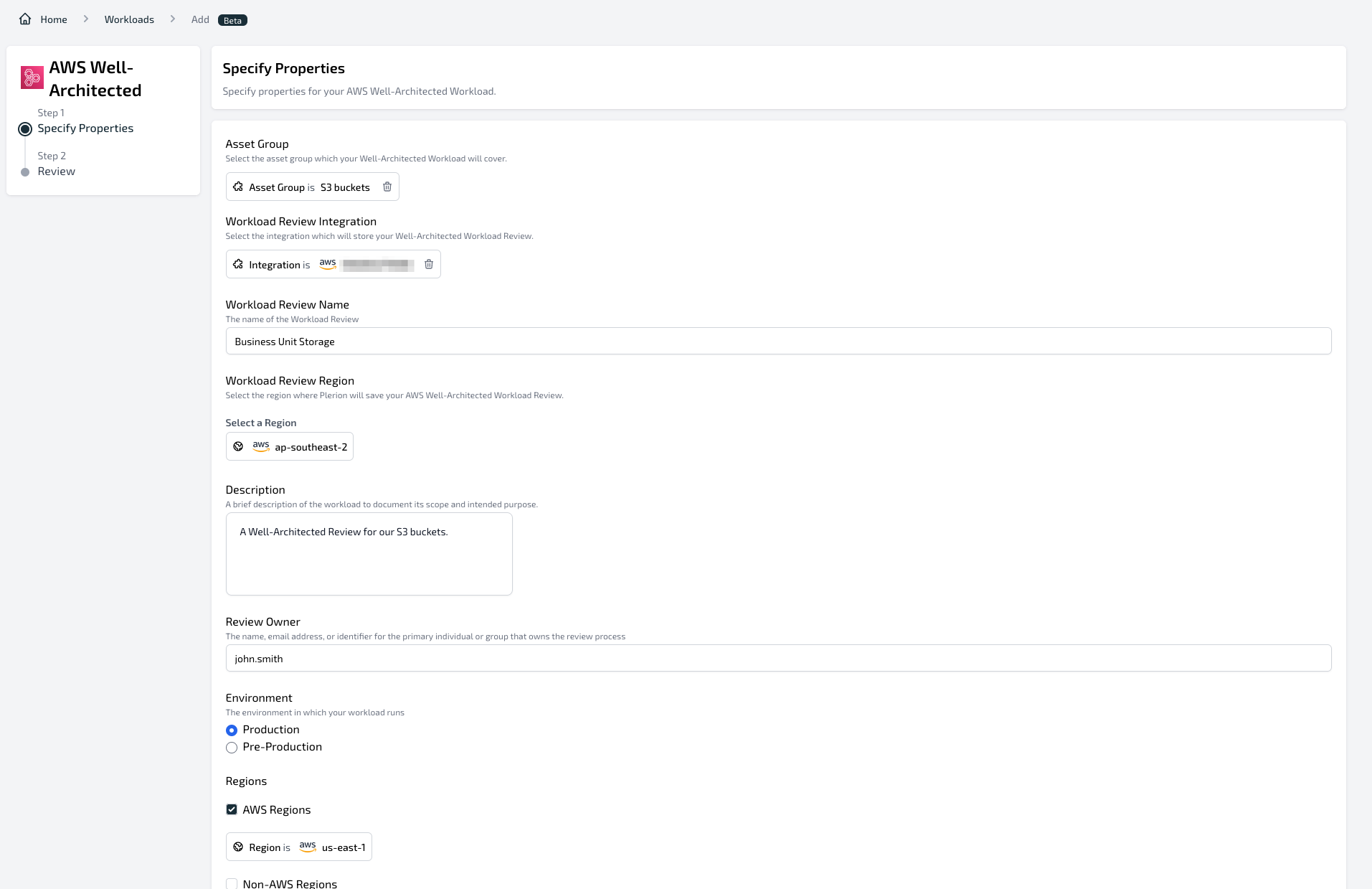The image size is (1372, 889).
Task: Click the globe icon on the region selector
Action: click(238, 446)
